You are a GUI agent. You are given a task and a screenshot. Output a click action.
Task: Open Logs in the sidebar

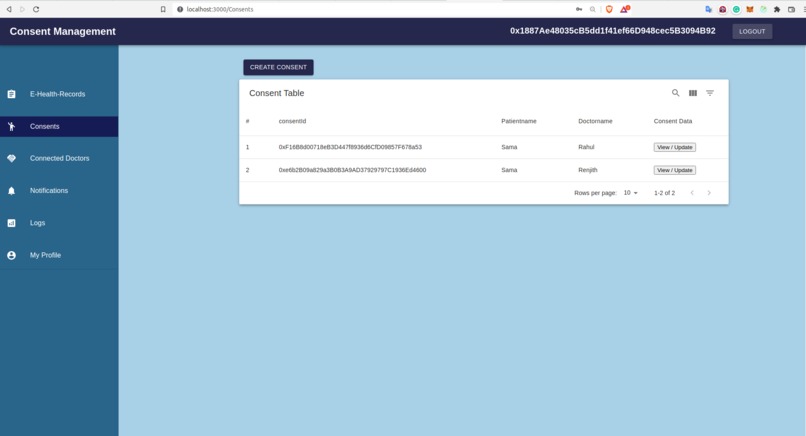click(x=59, y=223)
